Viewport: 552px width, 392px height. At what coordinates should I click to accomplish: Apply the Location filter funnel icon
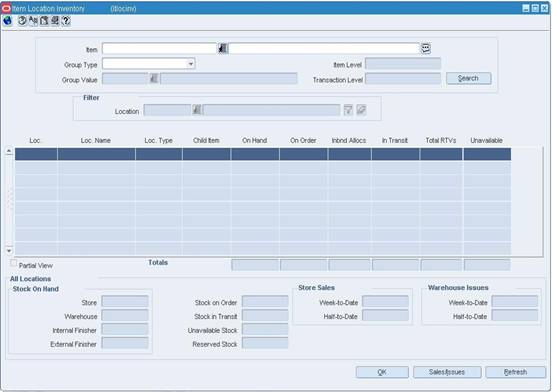tap(348, 110)
